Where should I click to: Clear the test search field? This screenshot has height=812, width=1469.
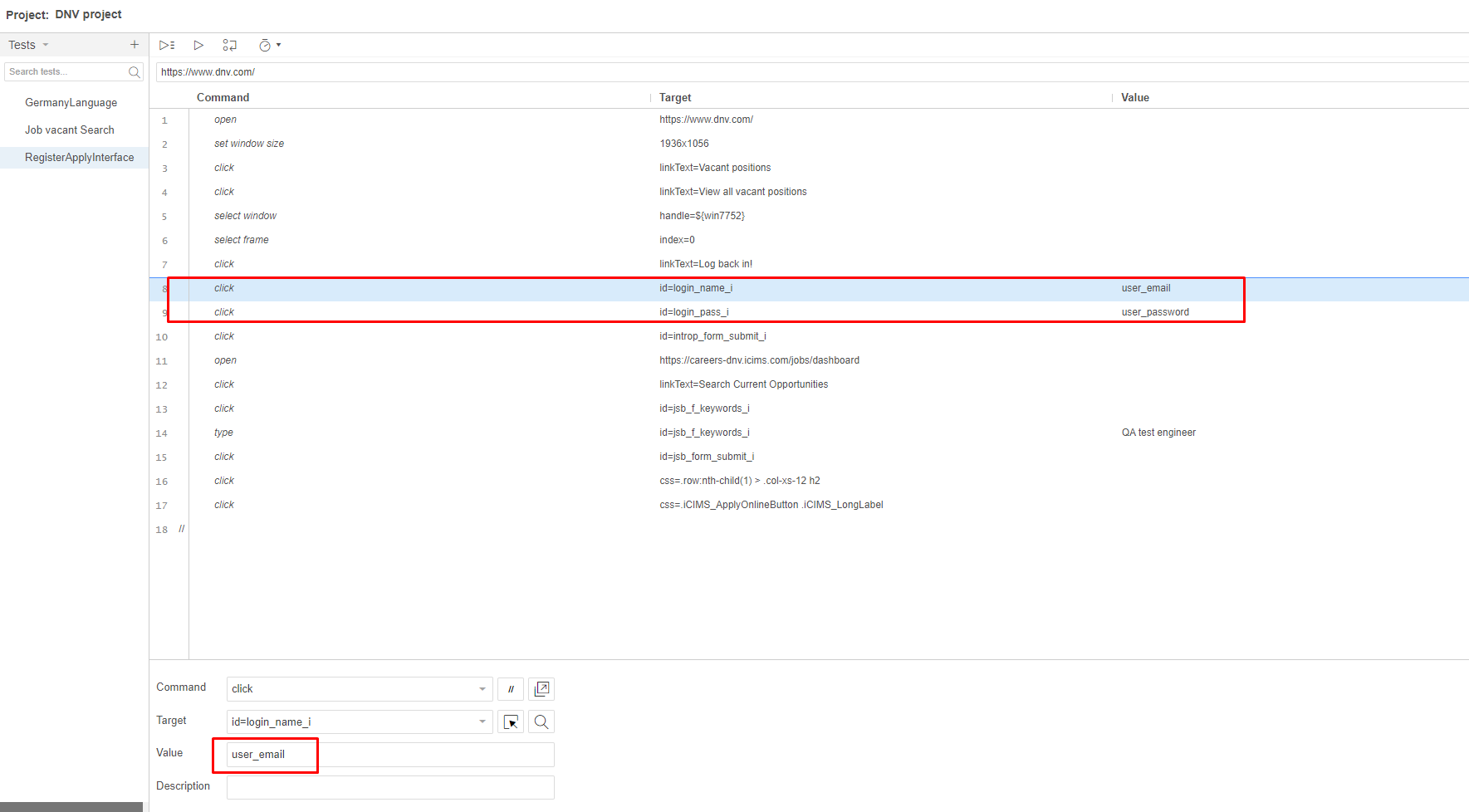point(134,71)
